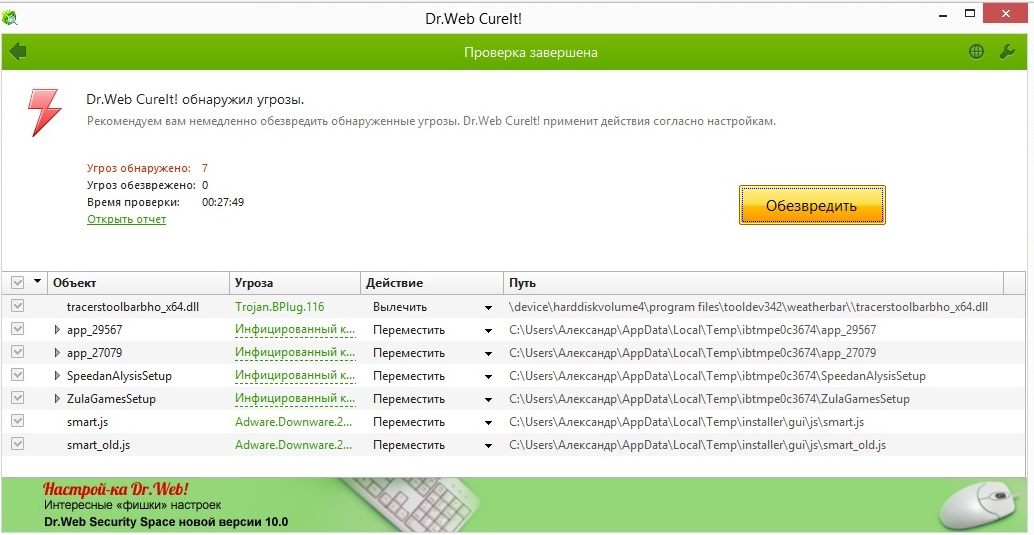Viewport: 1034px width, 535px height.
Task: Open the language globe icon
Action: (x=977, y=51)
